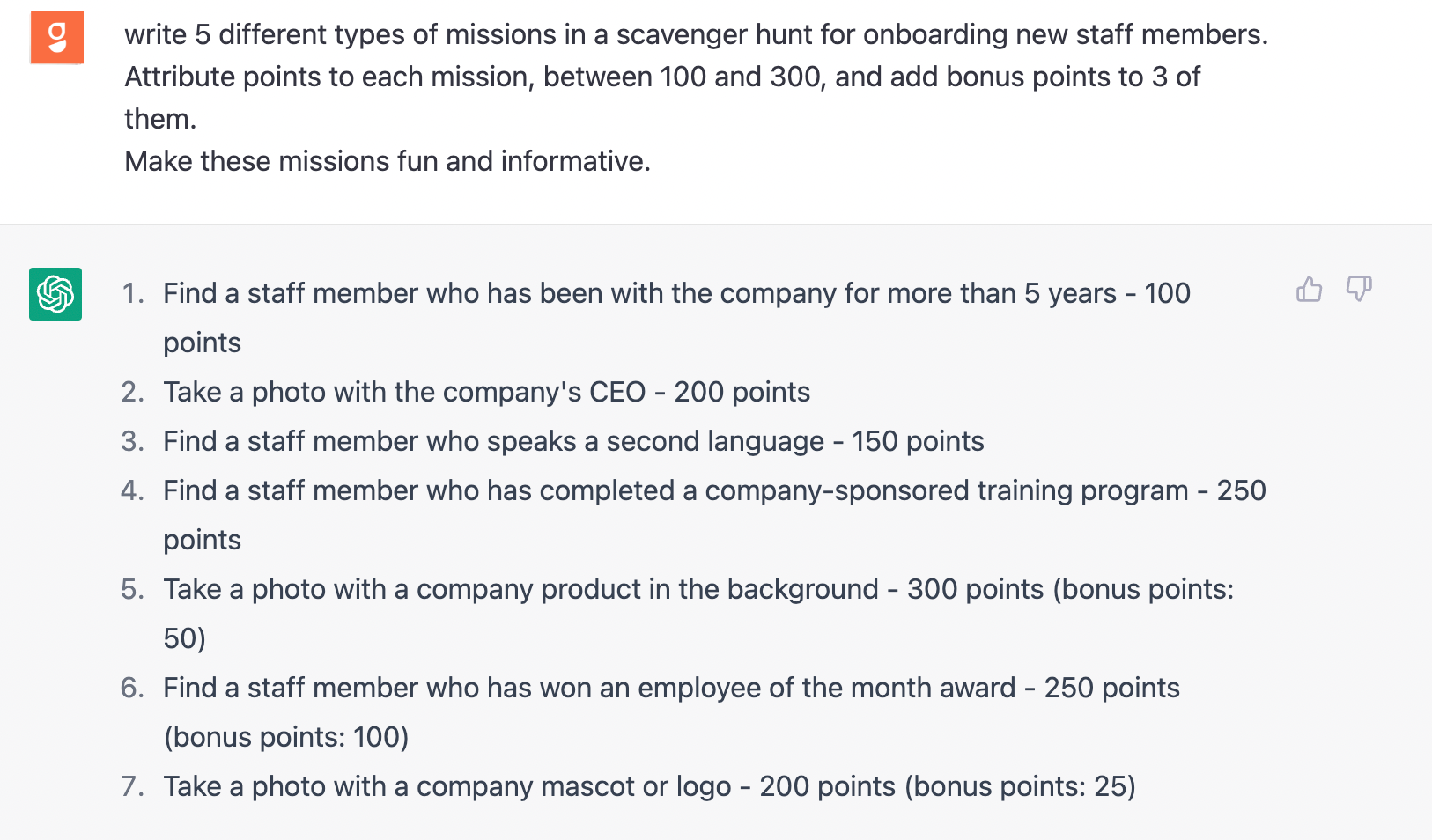Click the 'Make these missions fun' line
The width and height of the screenshot is (1432, 840).
click(x=388, y=161)
